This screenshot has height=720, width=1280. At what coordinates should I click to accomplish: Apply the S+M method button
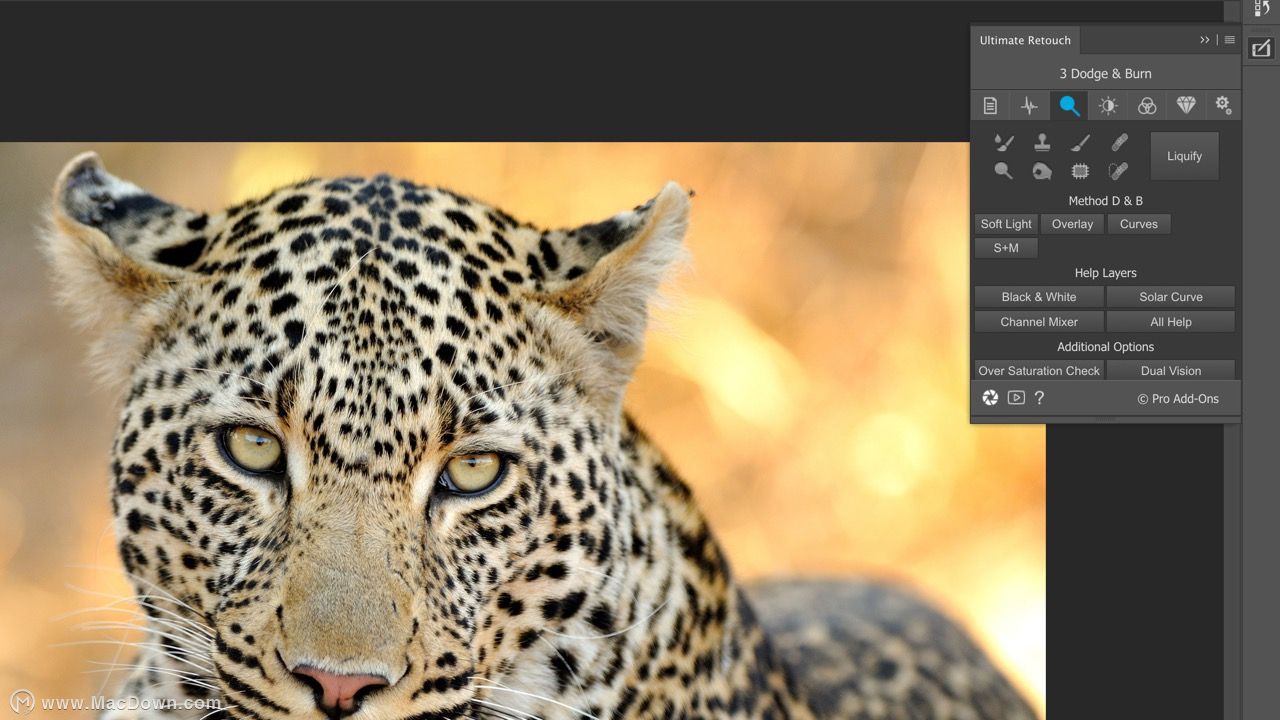[x=1006, y=248]
